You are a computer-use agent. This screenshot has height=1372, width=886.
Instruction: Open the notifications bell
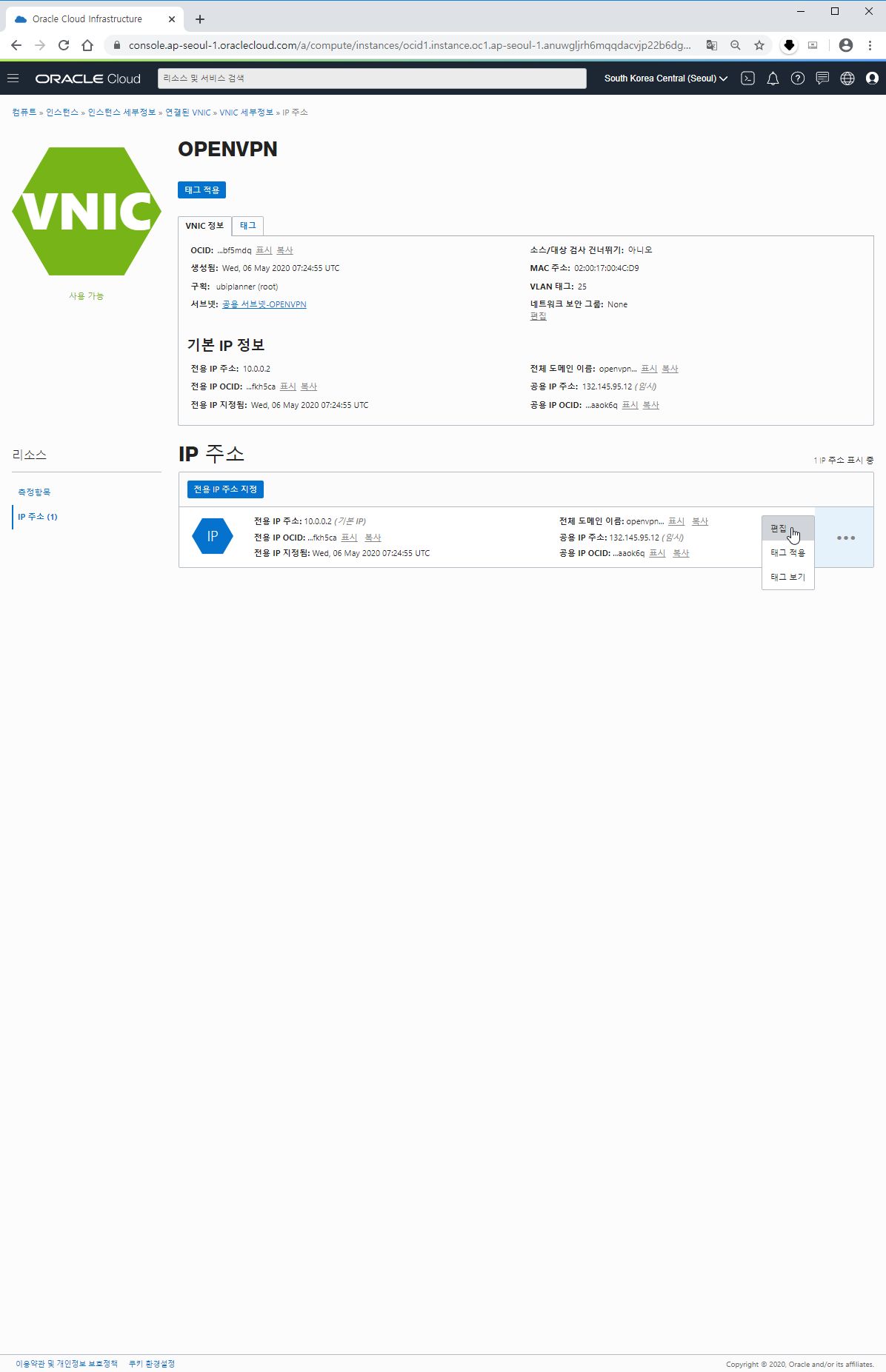tap(773, 78)
